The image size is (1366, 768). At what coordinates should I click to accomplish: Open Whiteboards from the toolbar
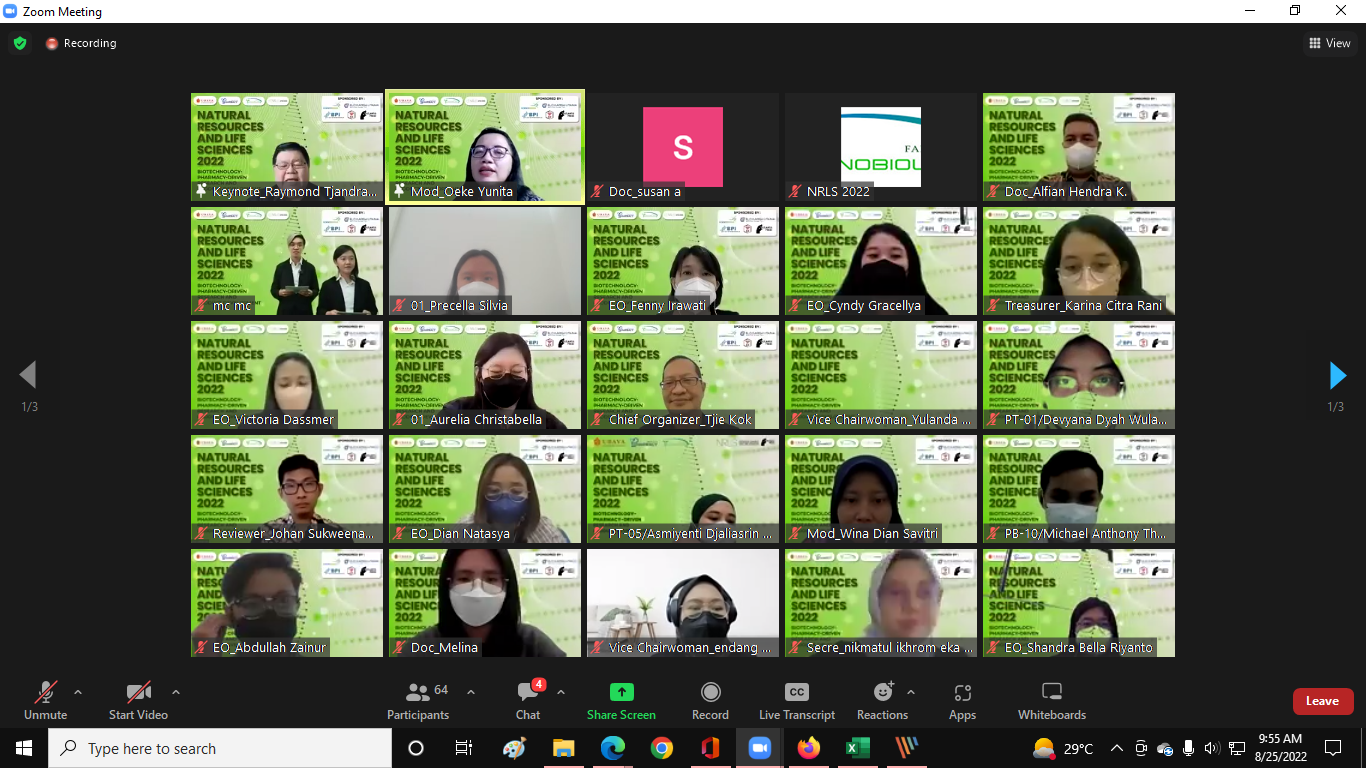pos(1051,693)
